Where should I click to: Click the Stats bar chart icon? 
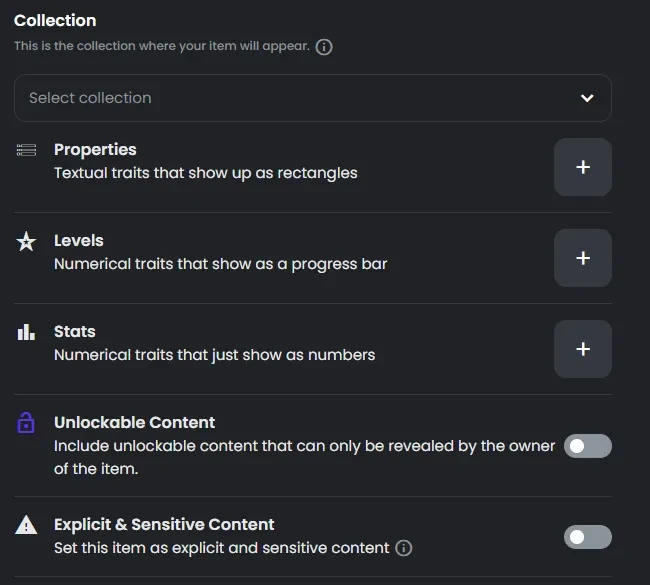(26, 332)
